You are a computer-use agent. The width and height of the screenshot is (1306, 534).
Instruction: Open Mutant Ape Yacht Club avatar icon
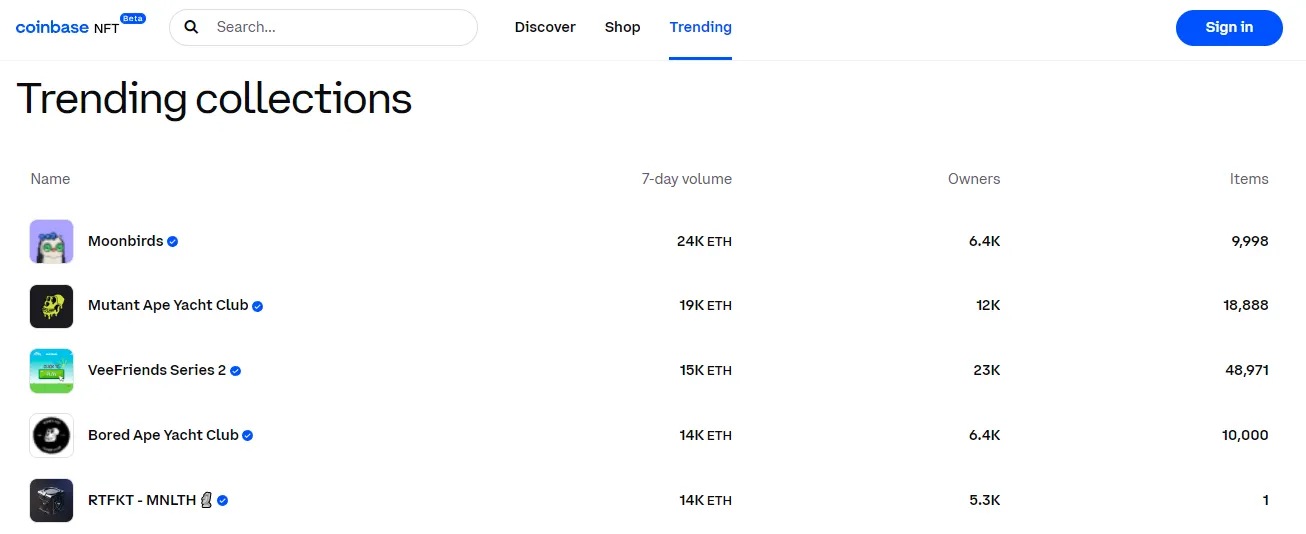(x=51, y=306)
